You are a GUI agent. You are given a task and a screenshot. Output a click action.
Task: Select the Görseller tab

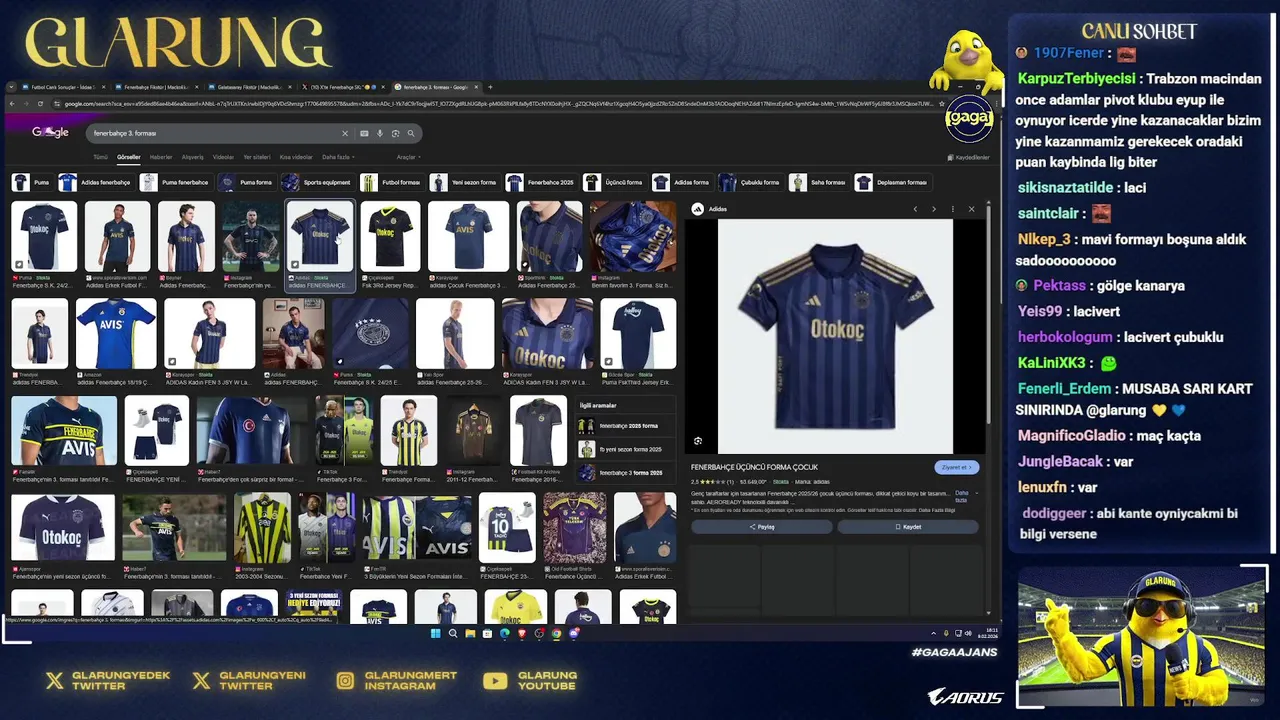129,157
